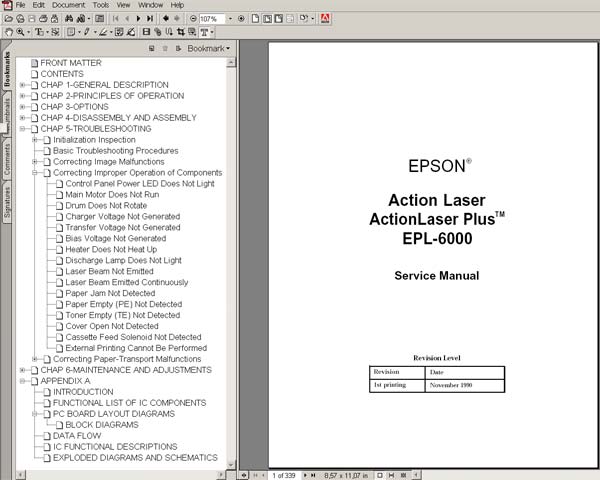
Task: Click the new bookmark icon in Bookmarks panel
Action: [x=152, y=49]
